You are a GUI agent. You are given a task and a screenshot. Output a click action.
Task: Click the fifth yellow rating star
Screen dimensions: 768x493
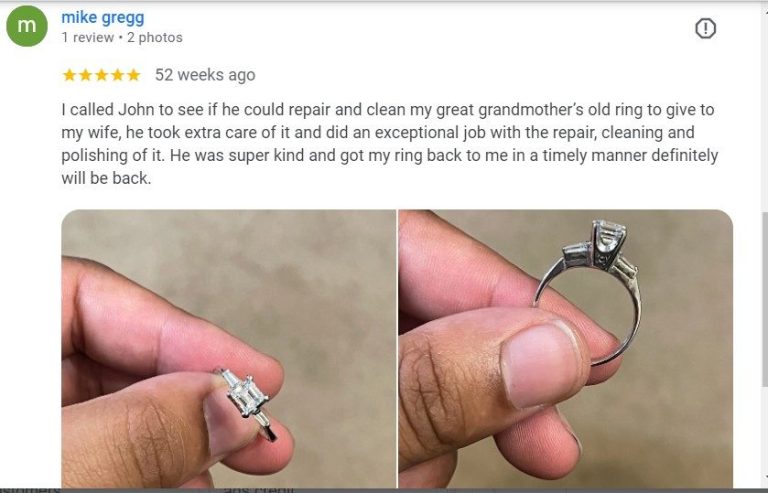[x=133, y=75]
